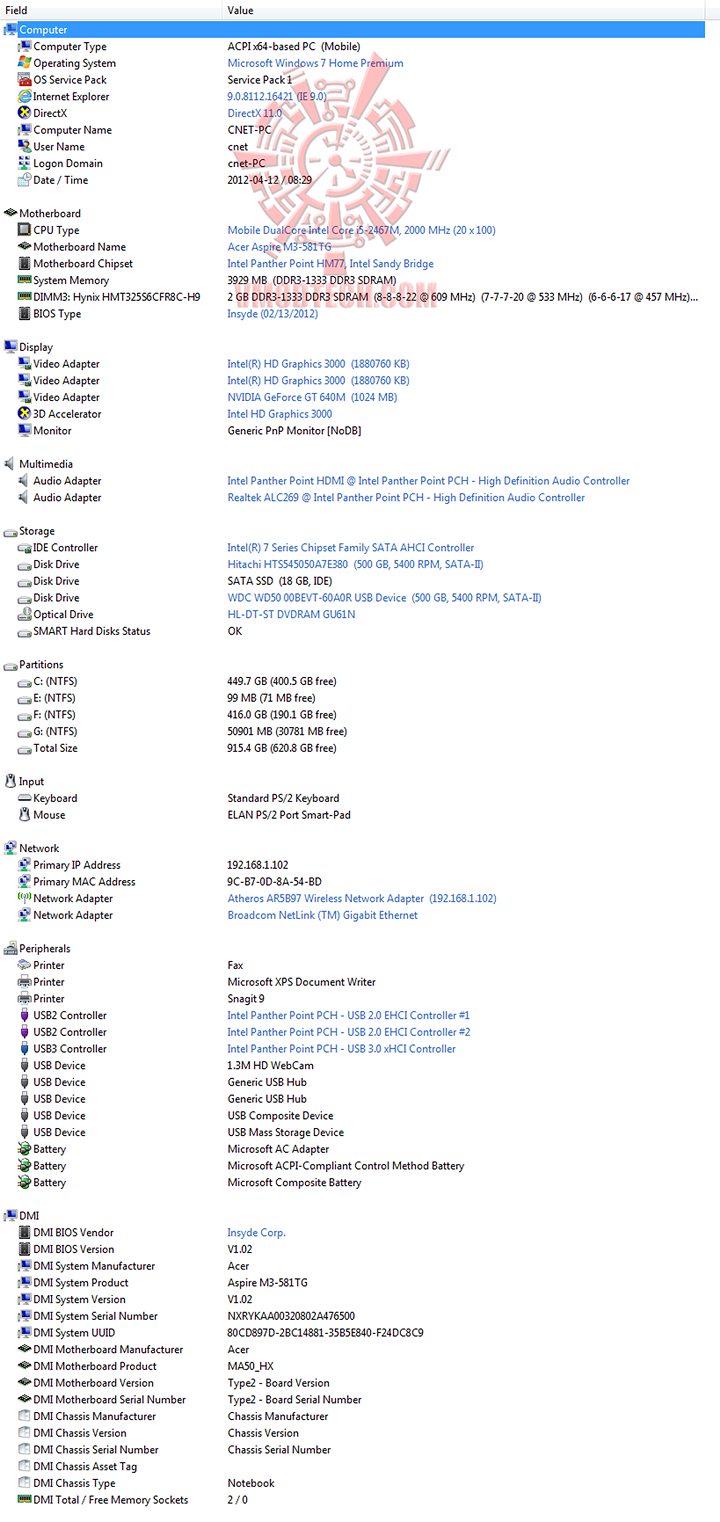720x1522 pixels.
Task: Select the Snagit 9 printer value
Action: click(246, 999)
